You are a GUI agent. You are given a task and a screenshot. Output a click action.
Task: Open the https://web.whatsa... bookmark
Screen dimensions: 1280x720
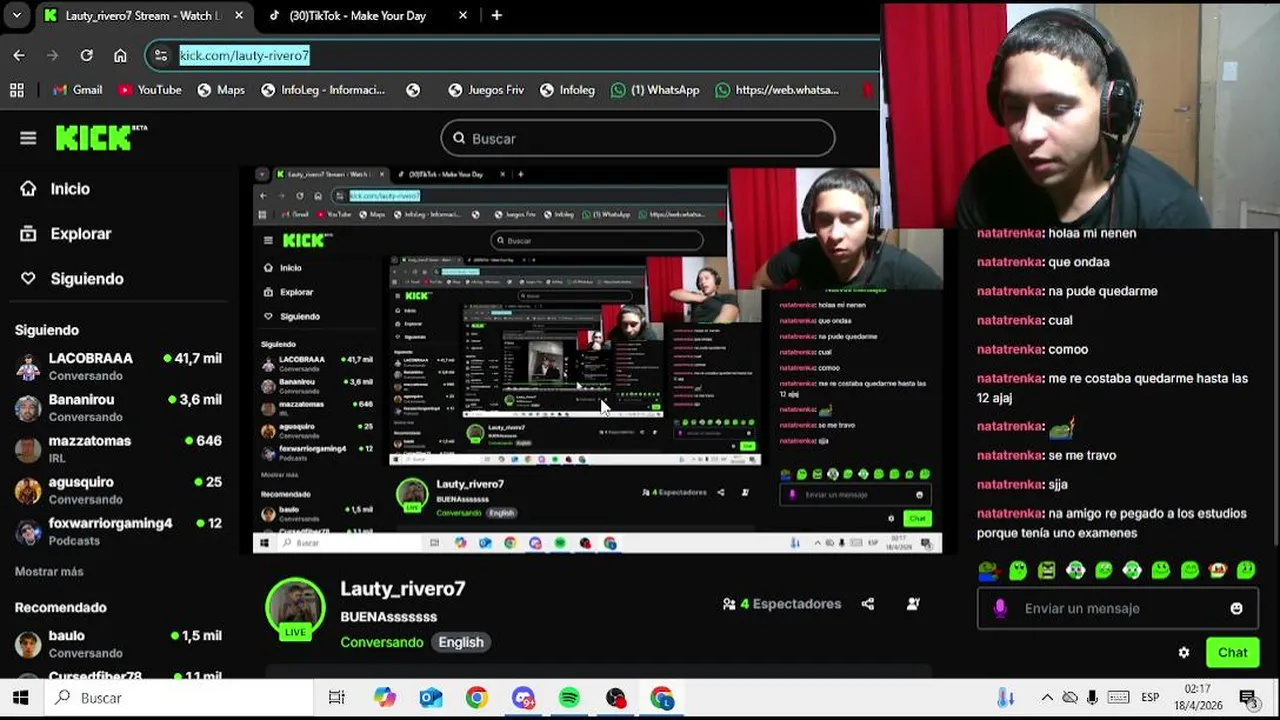click(x=777, y=90)
